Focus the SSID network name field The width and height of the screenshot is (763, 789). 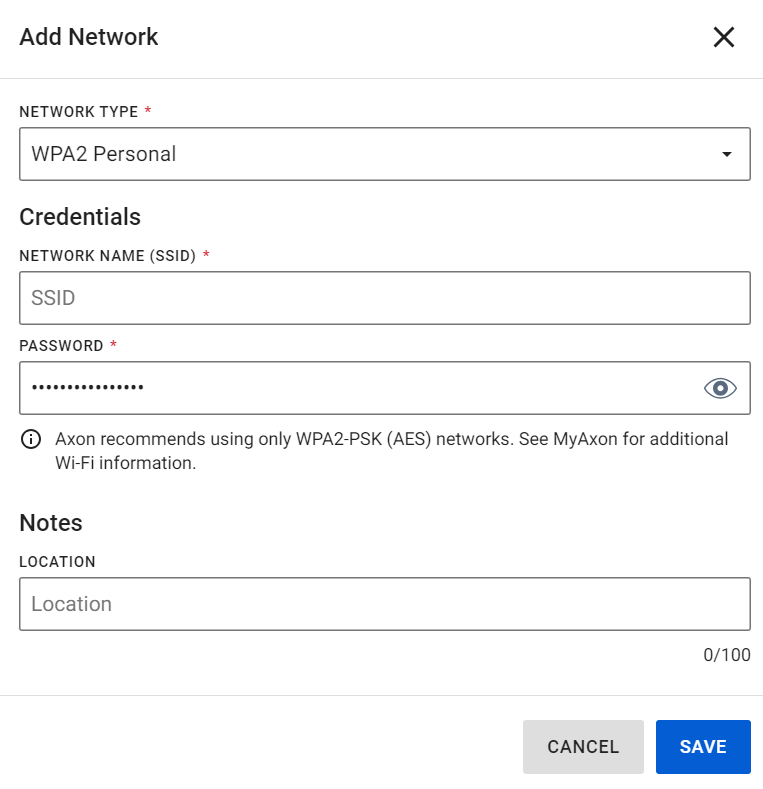[x=384, y=298]
